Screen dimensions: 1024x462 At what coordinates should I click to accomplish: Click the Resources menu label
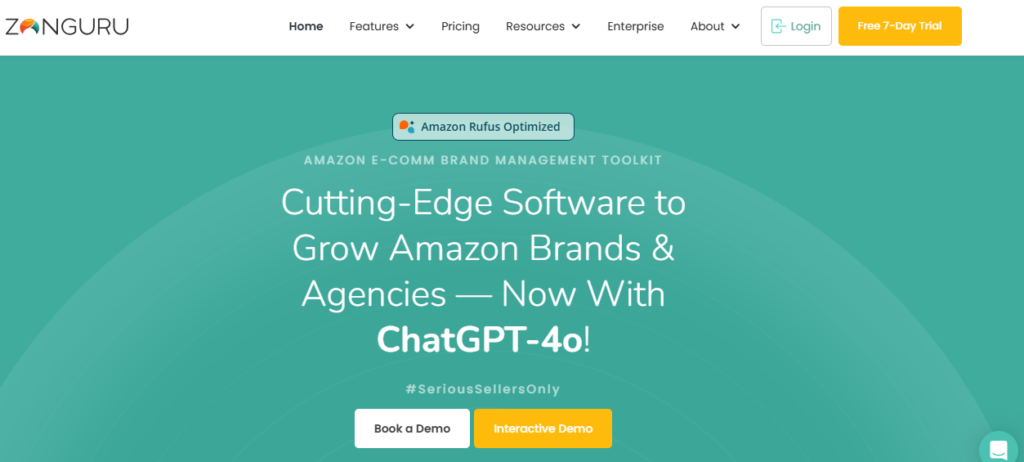[535, 26]
